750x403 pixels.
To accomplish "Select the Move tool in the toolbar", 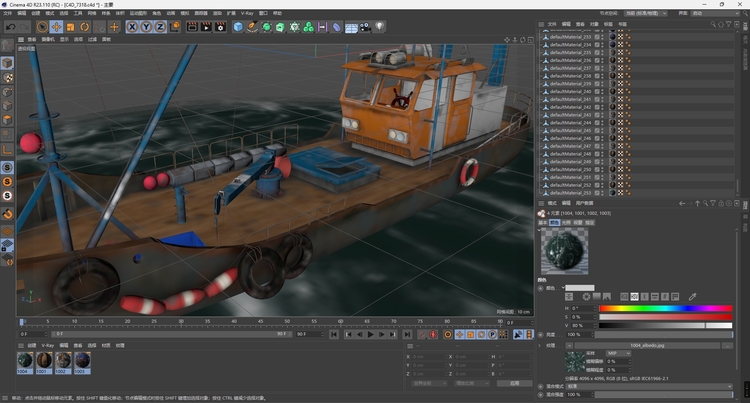I will tap(56, 27).
